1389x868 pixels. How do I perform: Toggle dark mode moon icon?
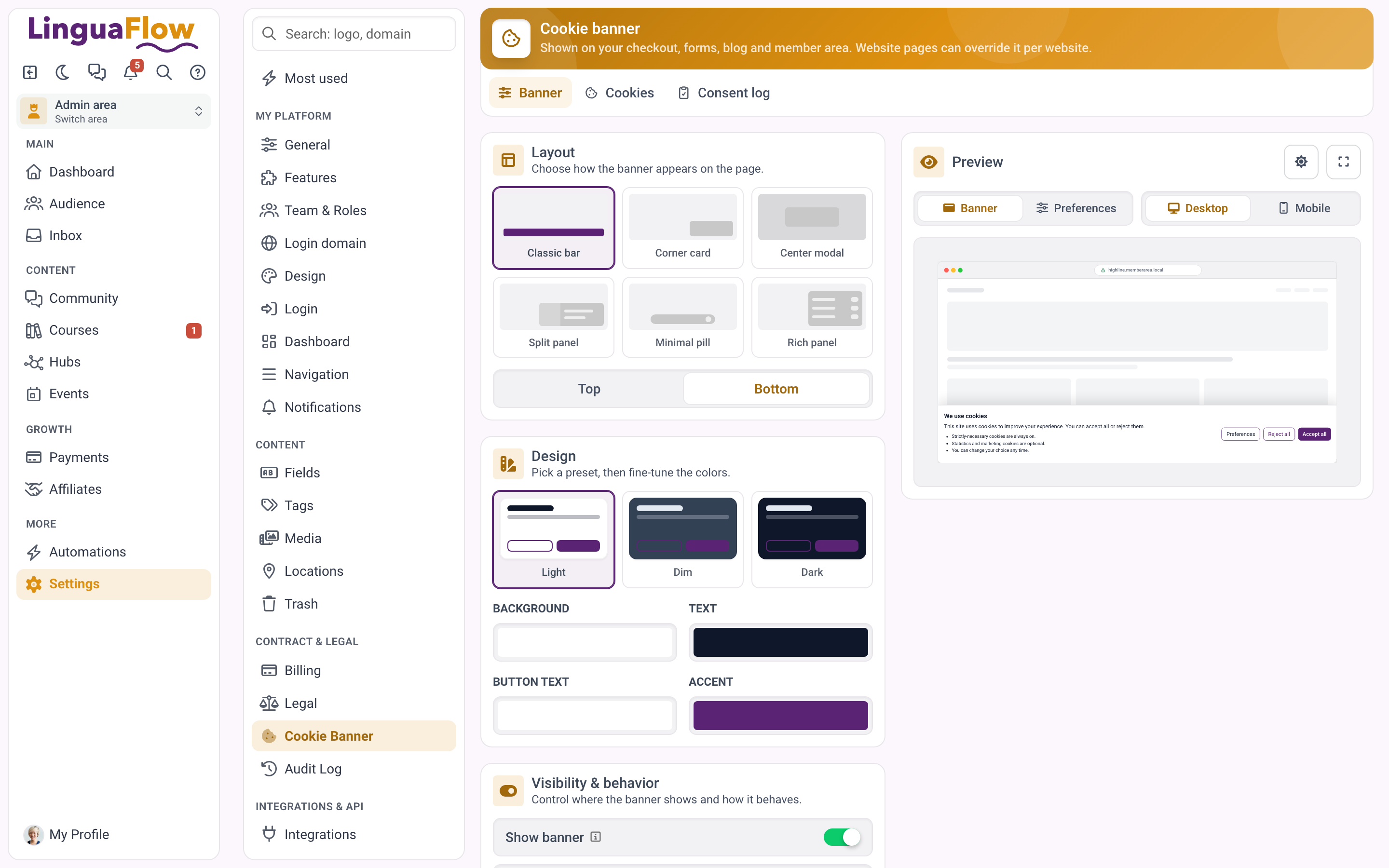(x=63, y=72)
